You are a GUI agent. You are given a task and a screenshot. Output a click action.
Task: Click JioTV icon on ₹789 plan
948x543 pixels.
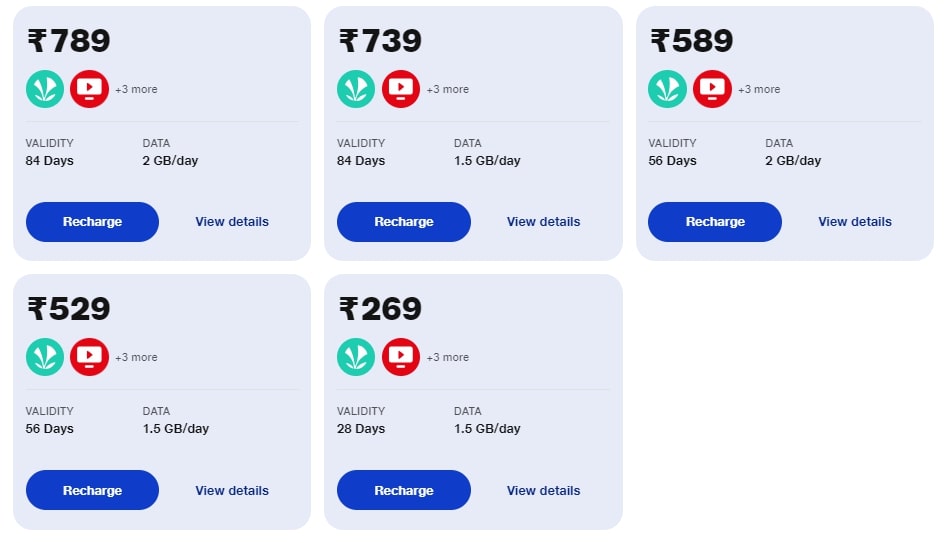[x=89, y=89]
